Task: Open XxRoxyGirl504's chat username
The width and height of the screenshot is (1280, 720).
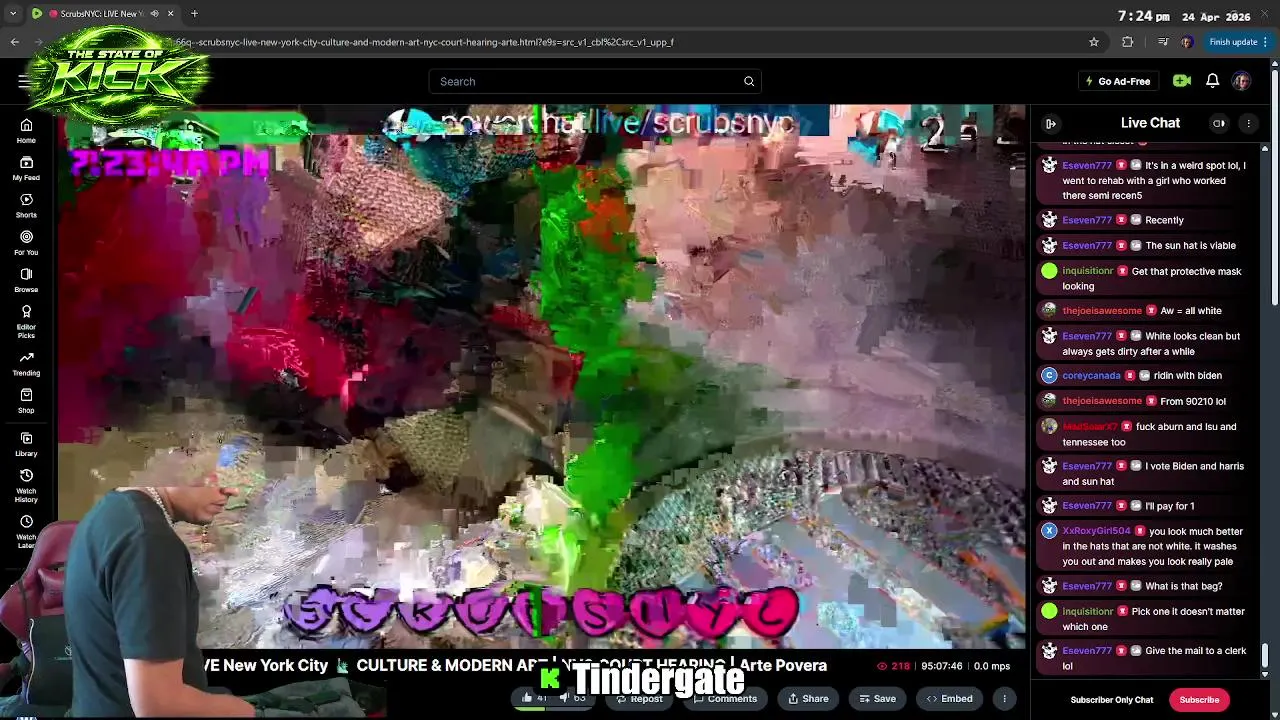Action: tap(1096, 531)
